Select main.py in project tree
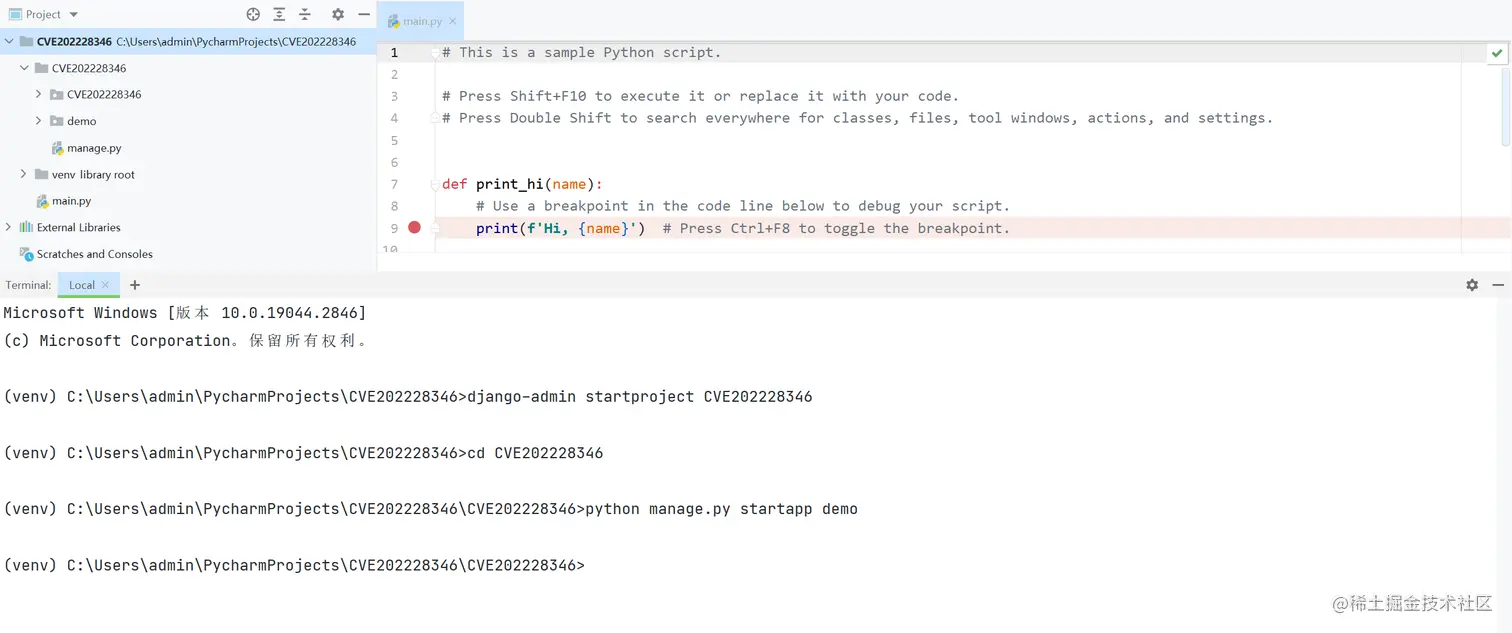Viewport: 1512px width, 633px height. (72, 201)
